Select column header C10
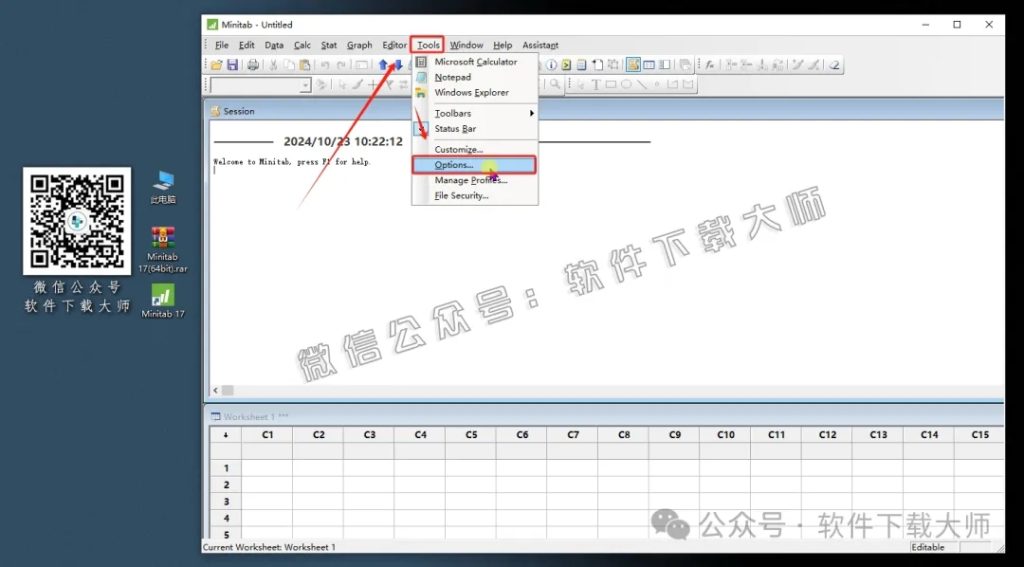1024x567 pixels. click(x=725, y=435)
